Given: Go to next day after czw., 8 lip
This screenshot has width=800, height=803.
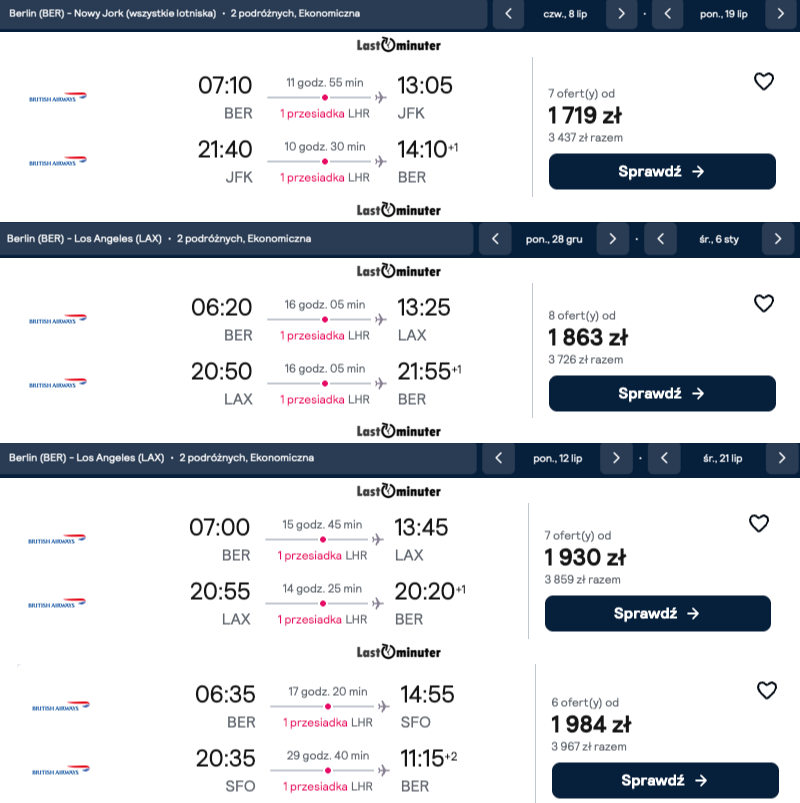Looking at the screenshot, I should point(621,14).
